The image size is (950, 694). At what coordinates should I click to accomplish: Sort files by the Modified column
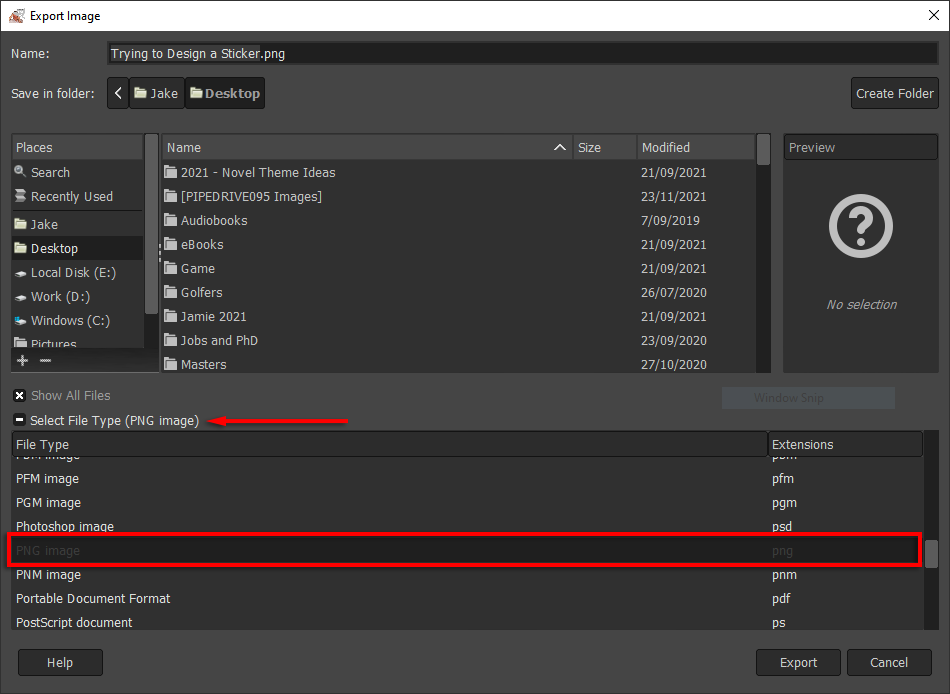(695, 148)
